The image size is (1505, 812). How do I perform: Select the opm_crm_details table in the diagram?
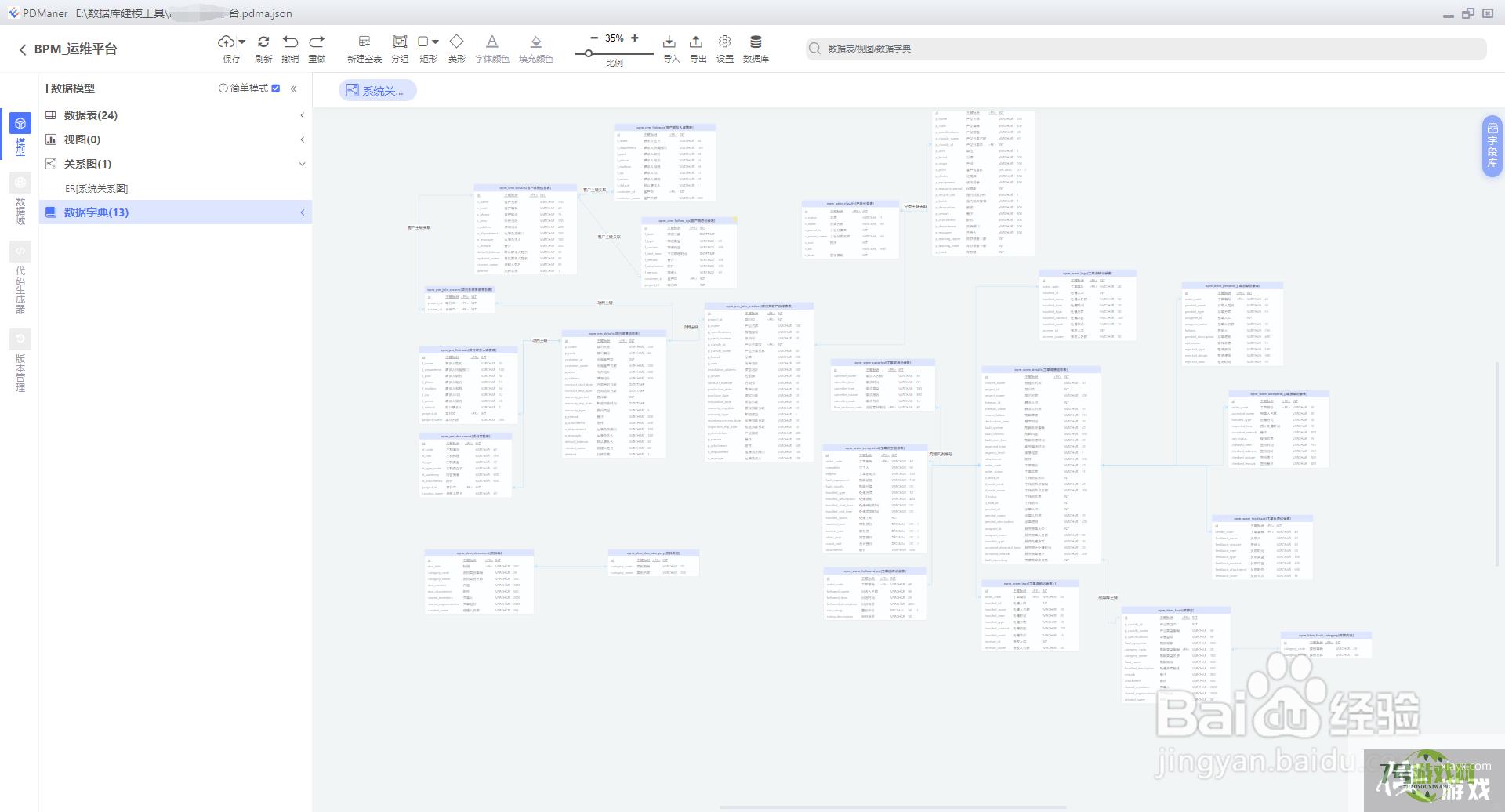click(x=525, y=230)
